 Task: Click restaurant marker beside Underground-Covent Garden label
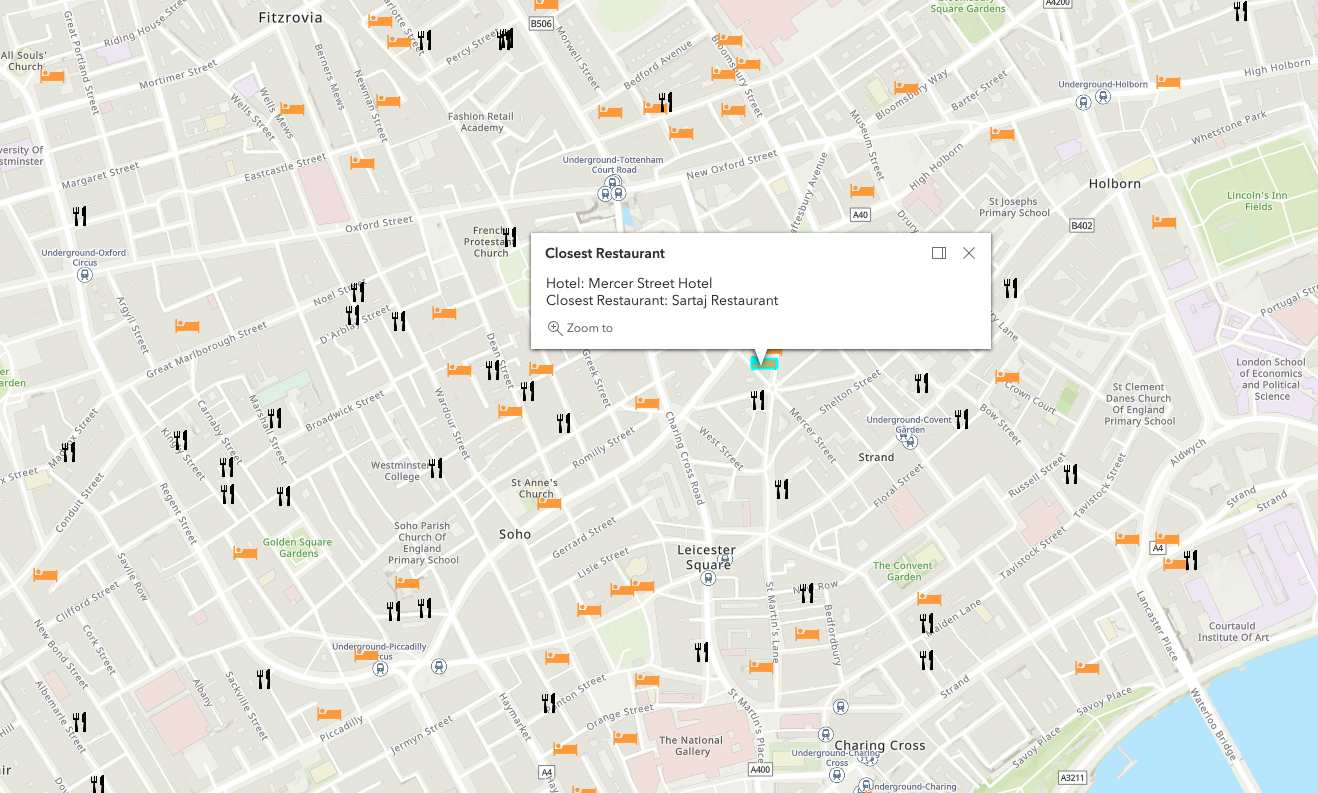click(962, 419)
